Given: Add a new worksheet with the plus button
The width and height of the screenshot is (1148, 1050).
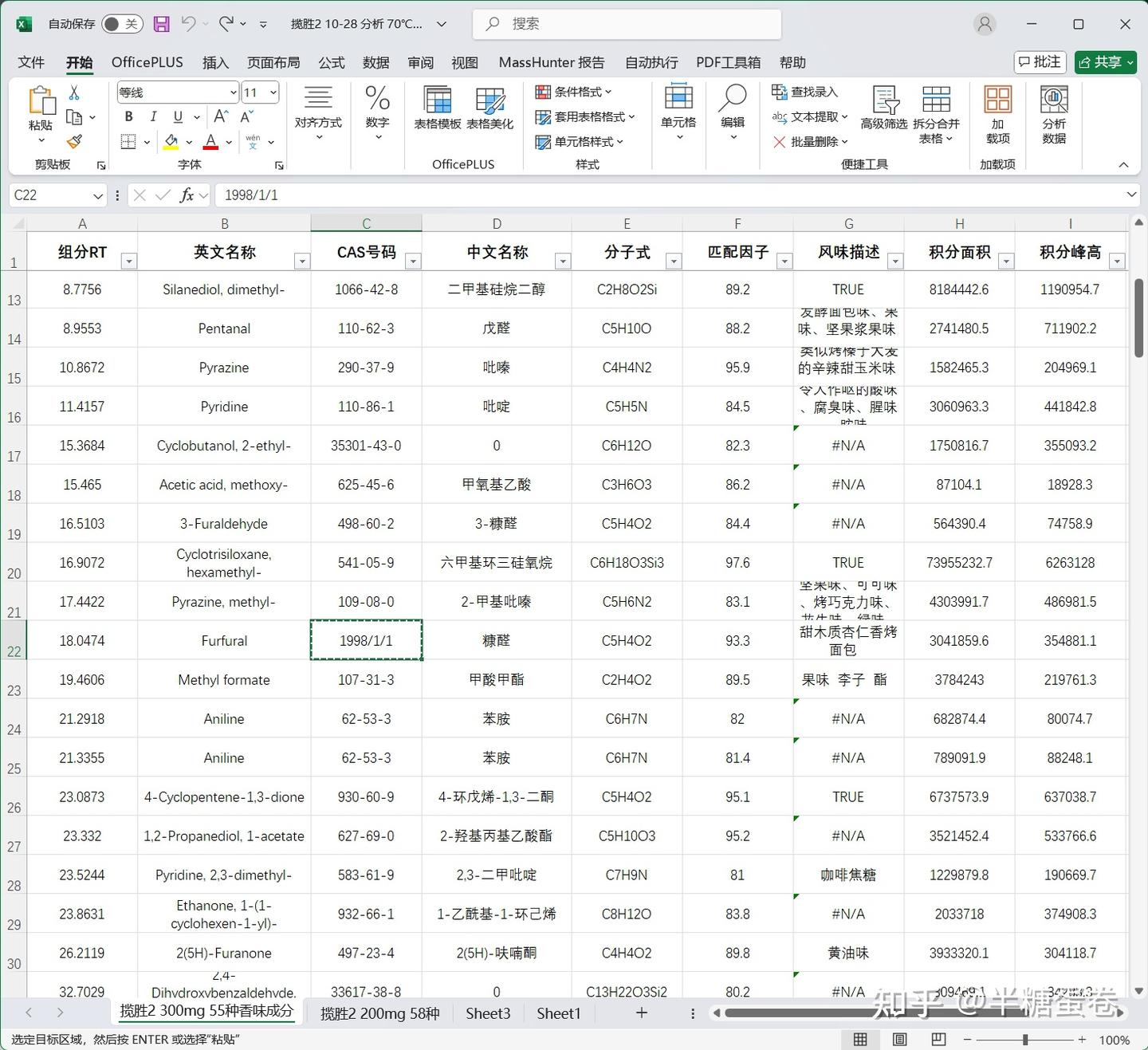Looking at the screenshot, I should pyautogui.click(x=642, y=1013).
